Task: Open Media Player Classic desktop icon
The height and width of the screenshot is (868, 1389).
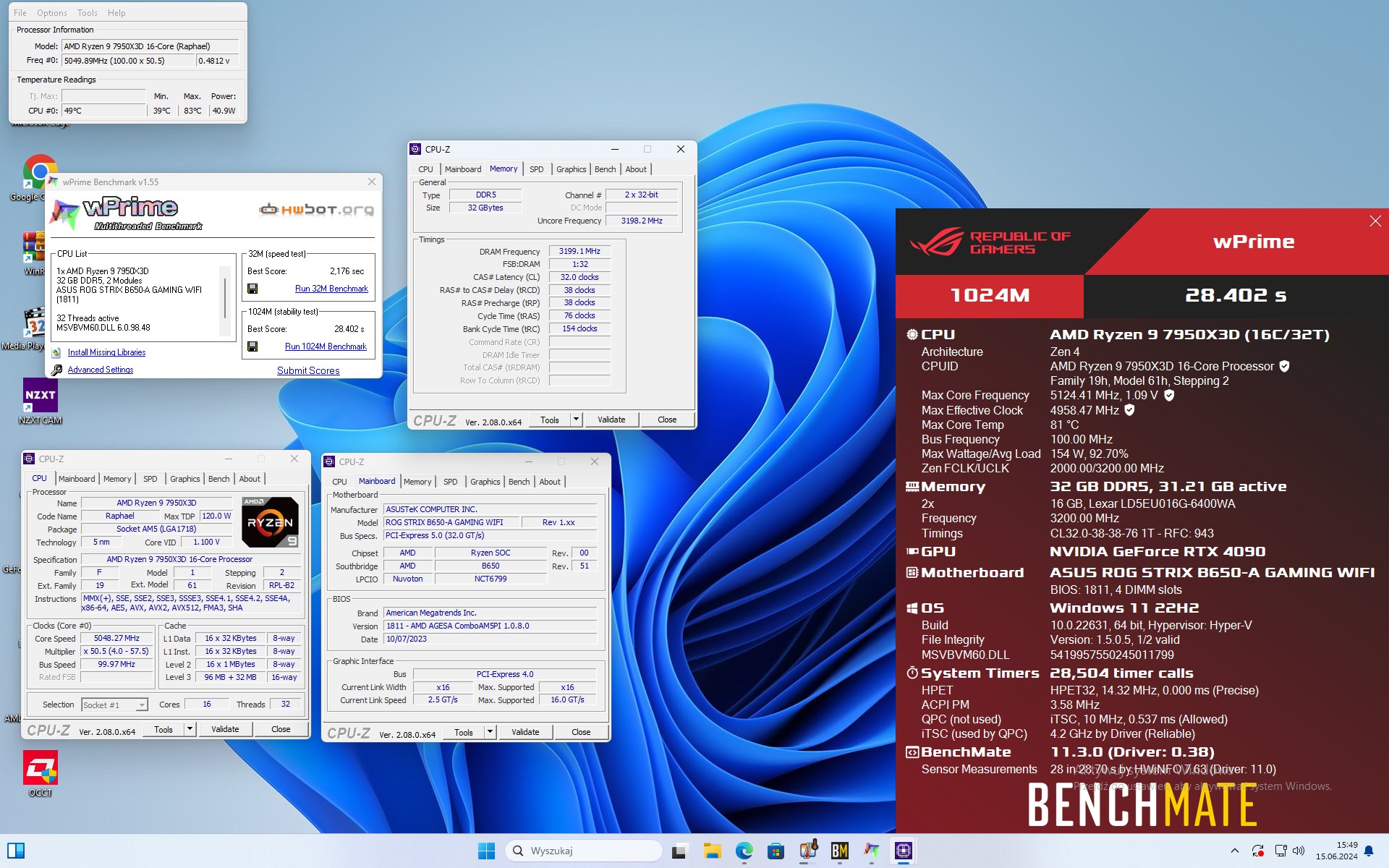Action: tap(33, 323)
